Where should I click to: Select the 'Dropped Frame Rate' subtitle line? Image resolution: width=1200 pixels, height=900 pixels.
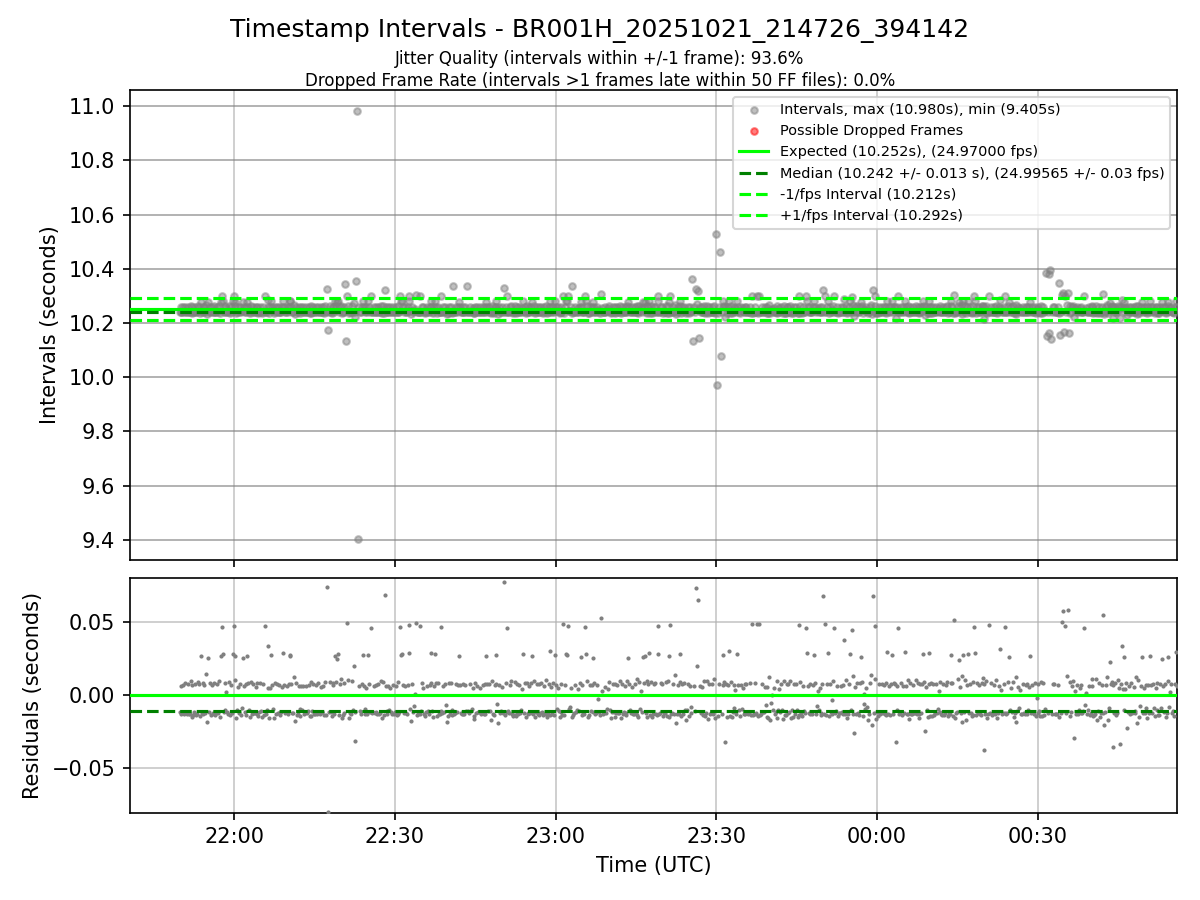(x=599, y=80)
